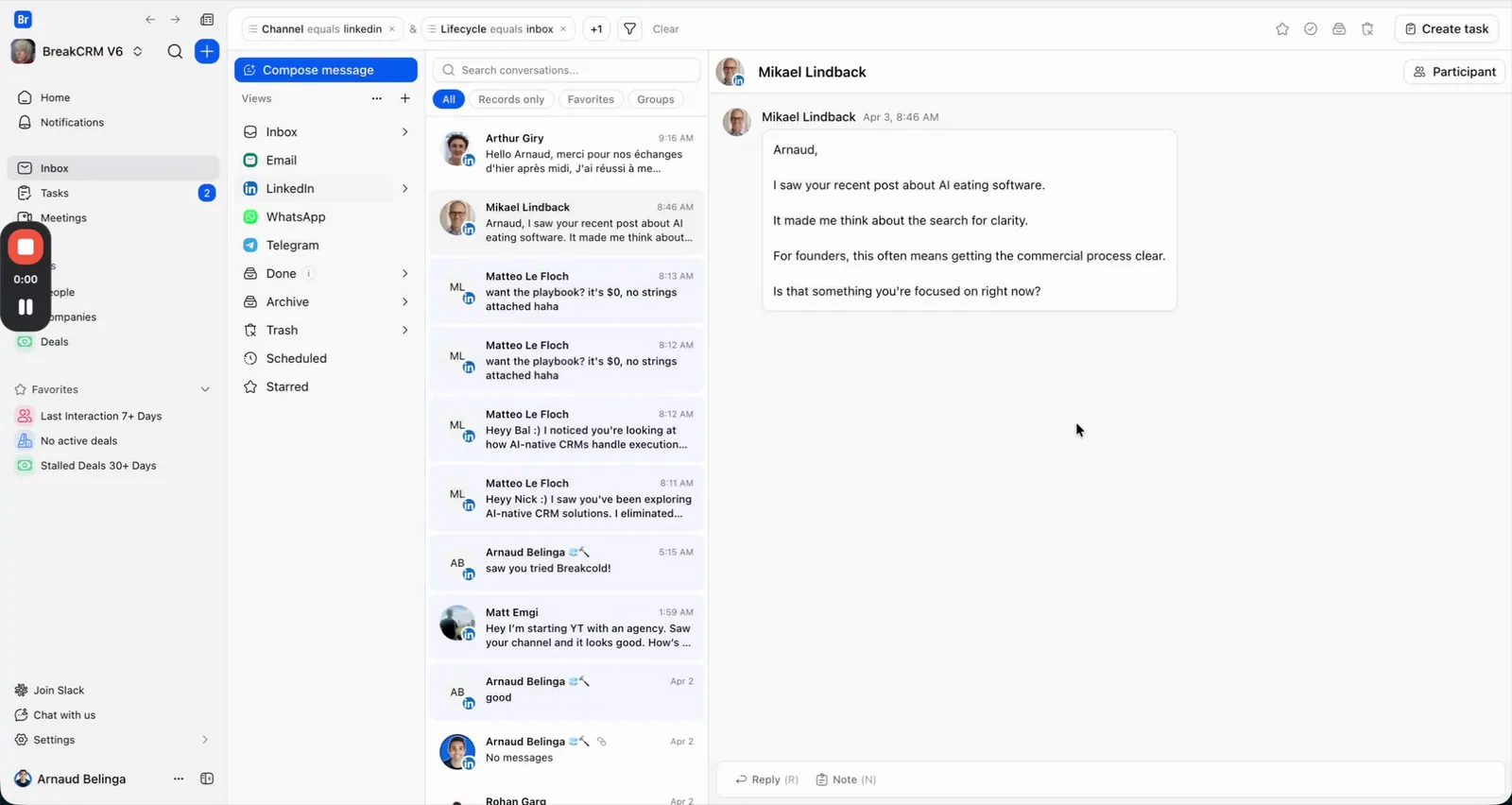Stop the screen recording with red button
Image resolution: width=1512 pixels, height=805 pixels.
click(x=26, y=248)
